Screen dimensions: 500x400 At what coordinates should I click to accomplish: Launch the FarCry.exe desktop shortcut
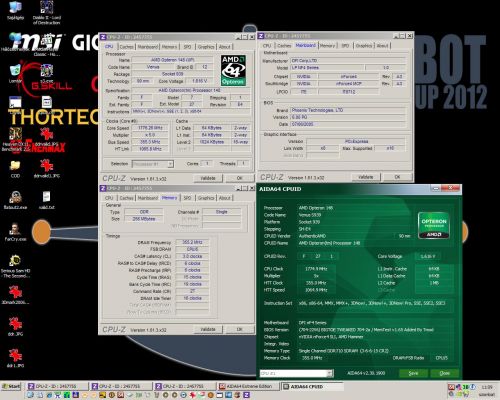click(15, 232)
